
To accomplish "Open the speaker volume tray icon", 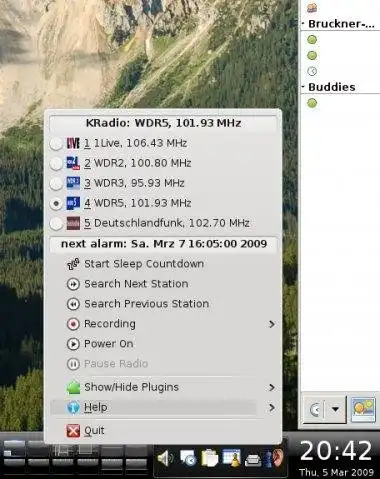I will pyautogui.click(x=165, y=458).
